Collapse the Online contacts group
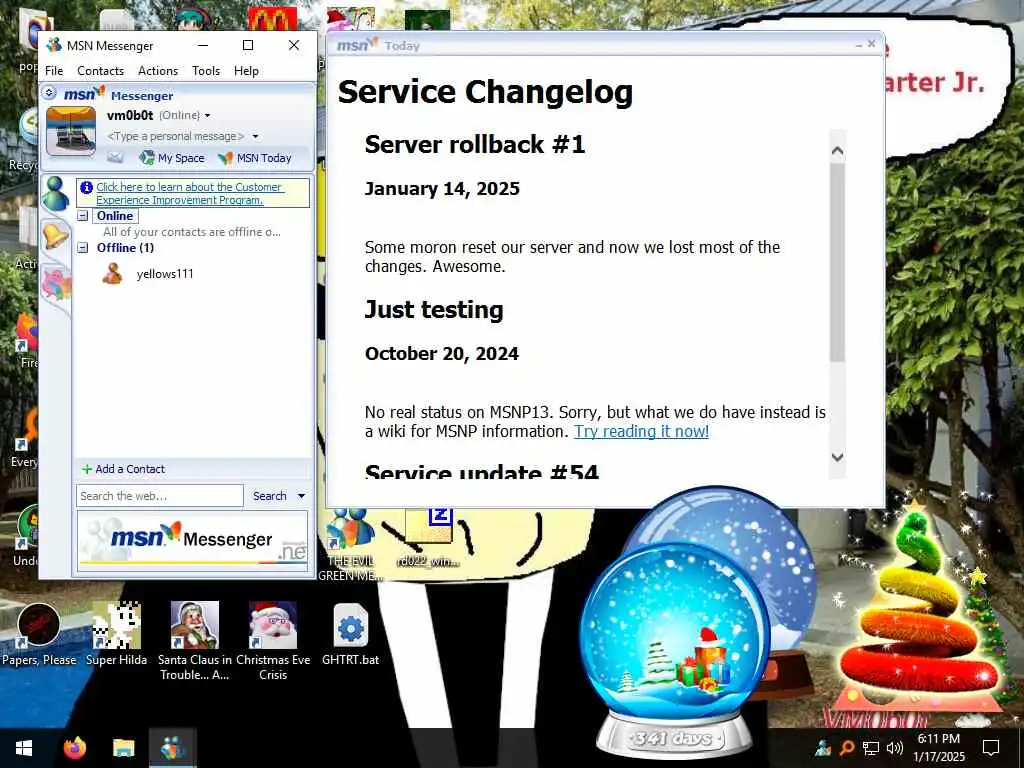1024x768 pixels. pyautogui.click(x=83, y=216)
